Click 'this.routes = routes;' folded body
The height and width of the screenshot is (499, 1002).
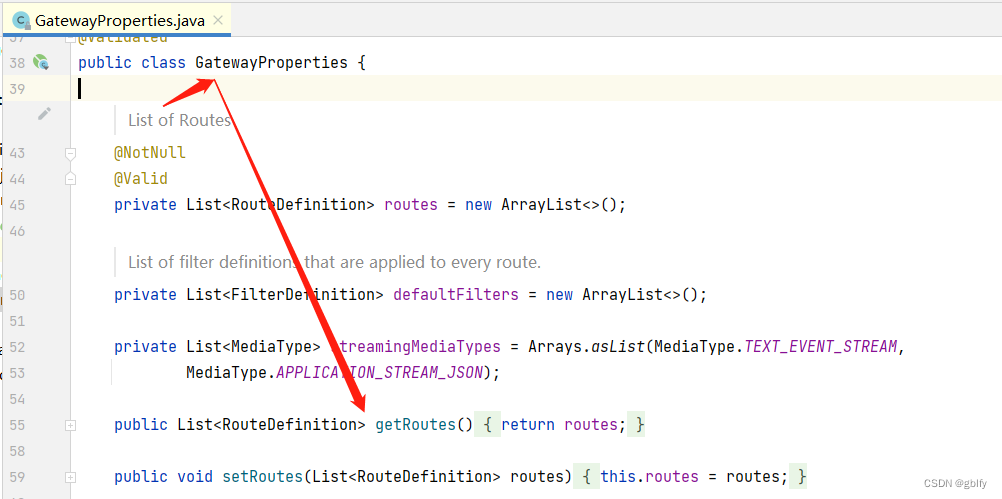(x=690, y=477)
